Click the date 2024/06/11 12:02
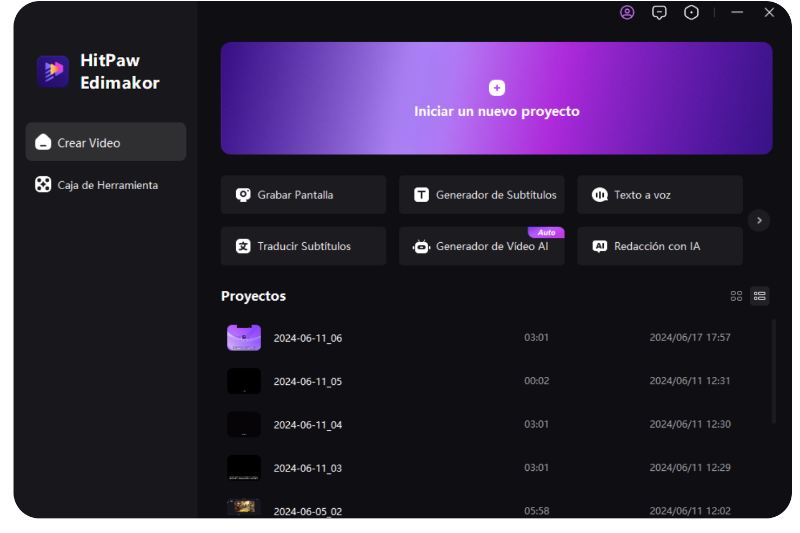This screenshot has height=533, width=800. [x=690, y=511]
